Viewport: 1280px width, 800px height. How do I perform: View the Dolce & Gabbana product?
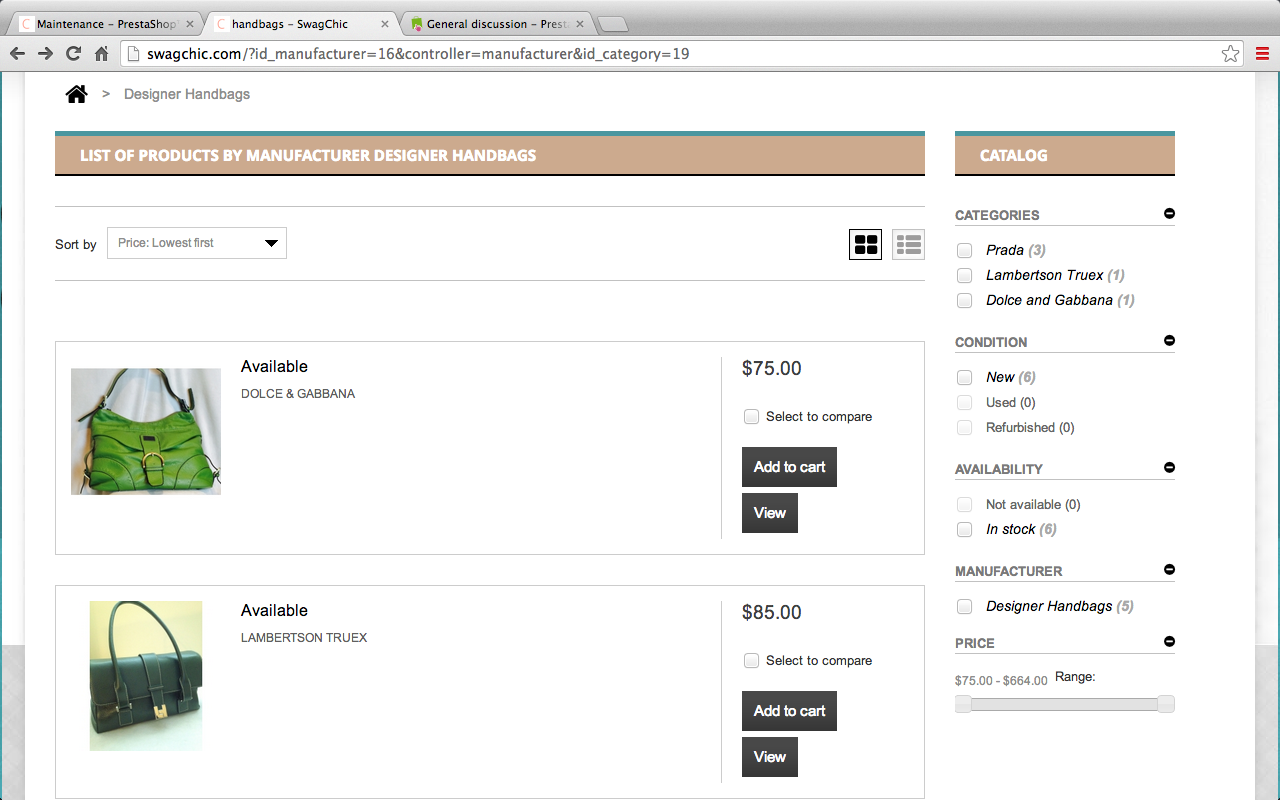click(x=770, y=513)
